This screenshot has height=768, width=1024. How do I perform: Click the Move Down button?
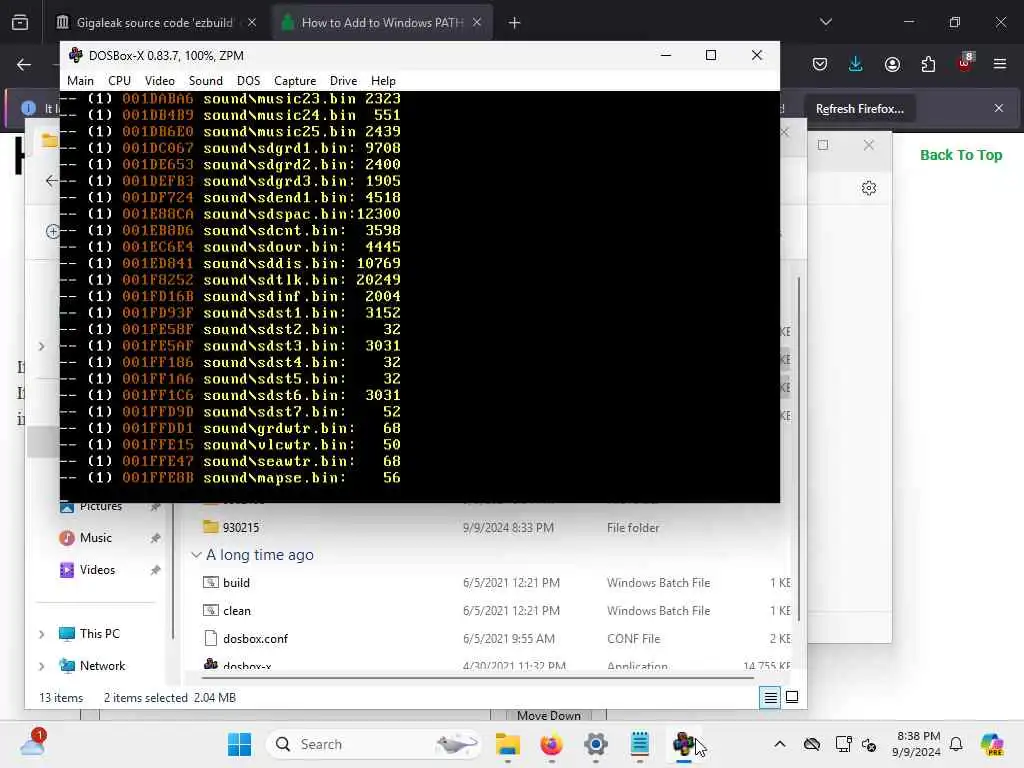tap(549, 716)
